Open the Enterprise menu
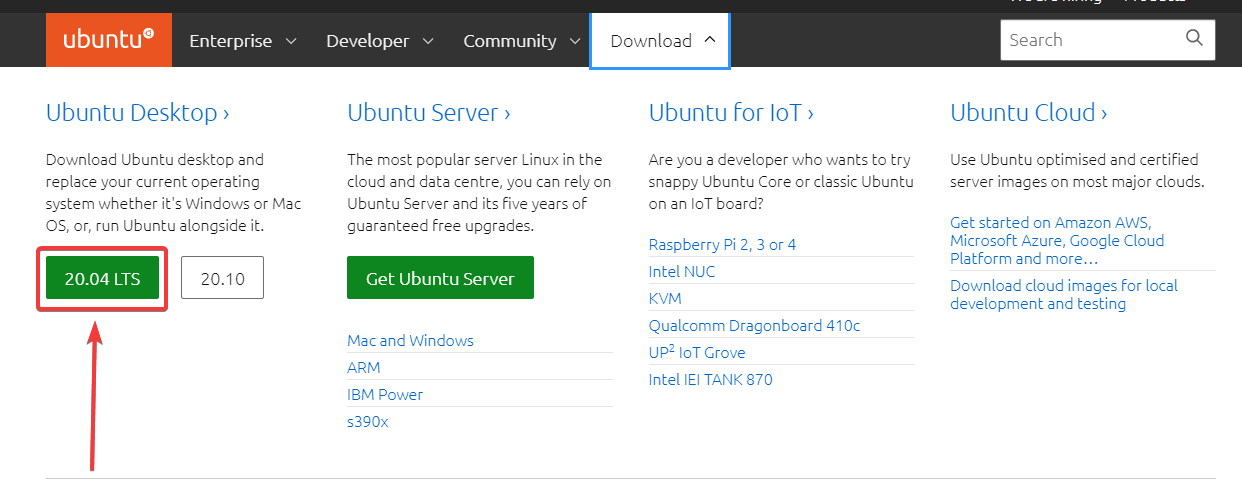 click(x=243, y=41)
